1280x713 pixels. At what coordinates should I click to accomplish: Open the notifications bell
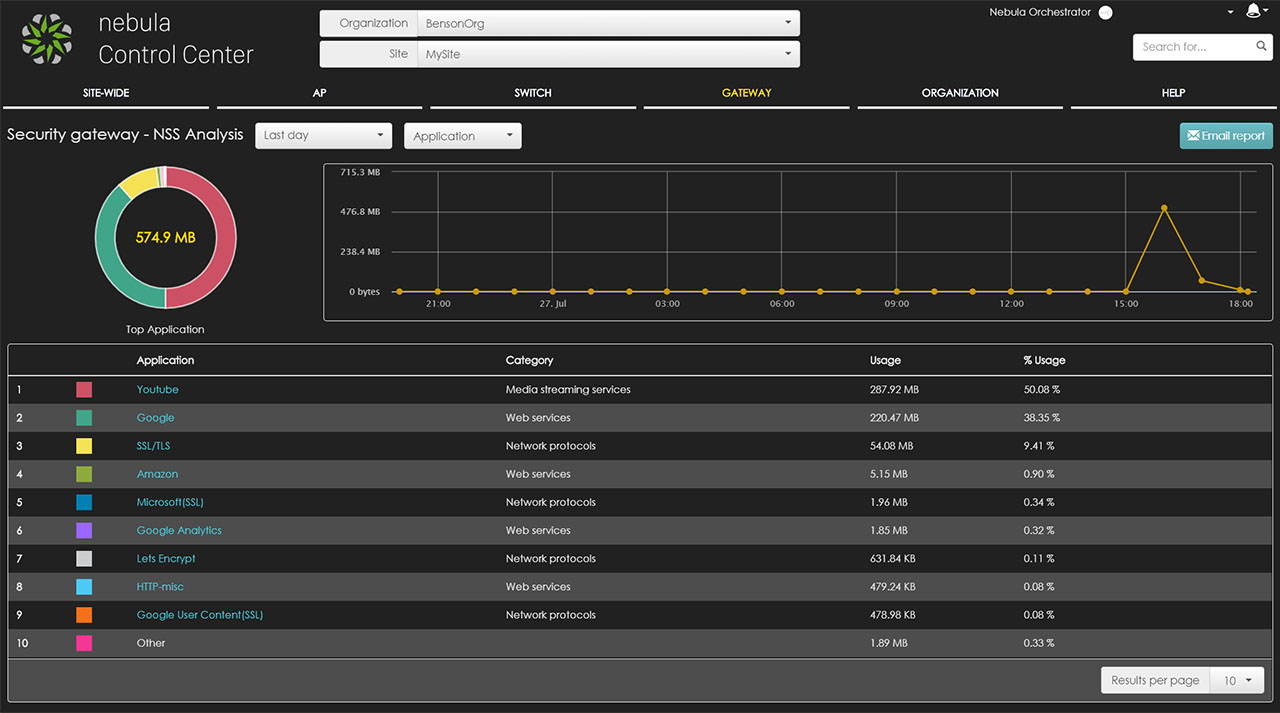point(1254,11)
